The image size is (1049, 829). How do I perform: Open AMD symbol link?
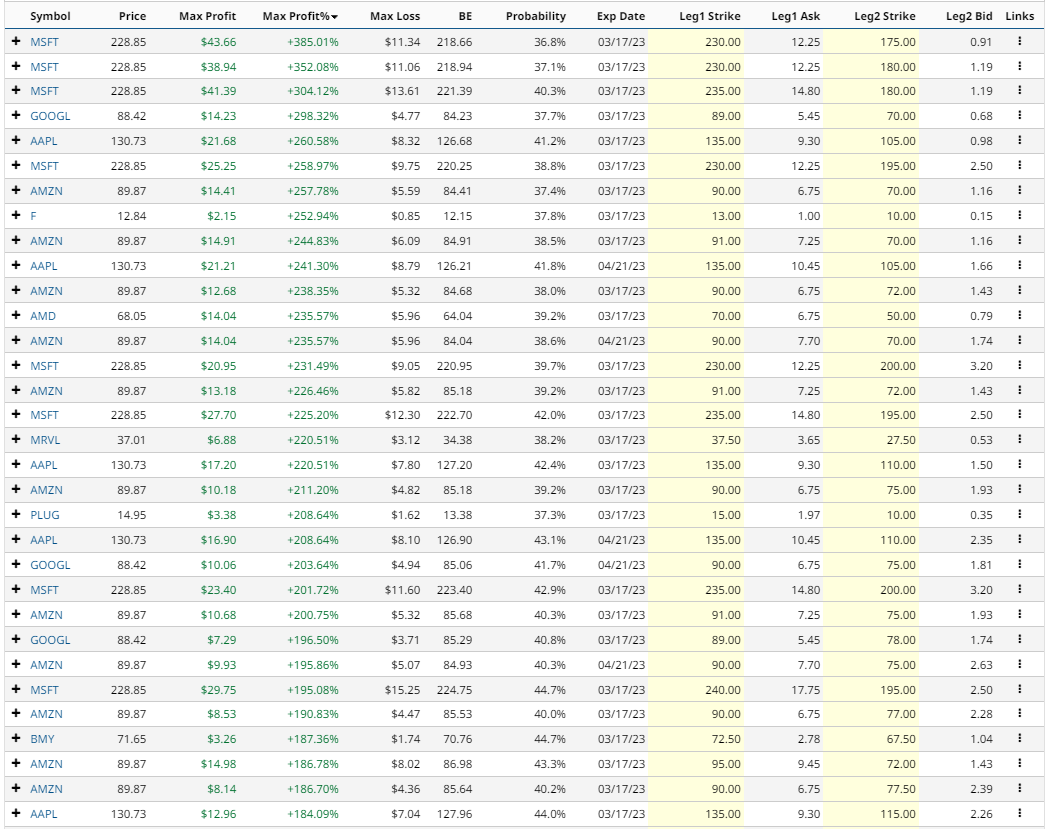[43, 315]
